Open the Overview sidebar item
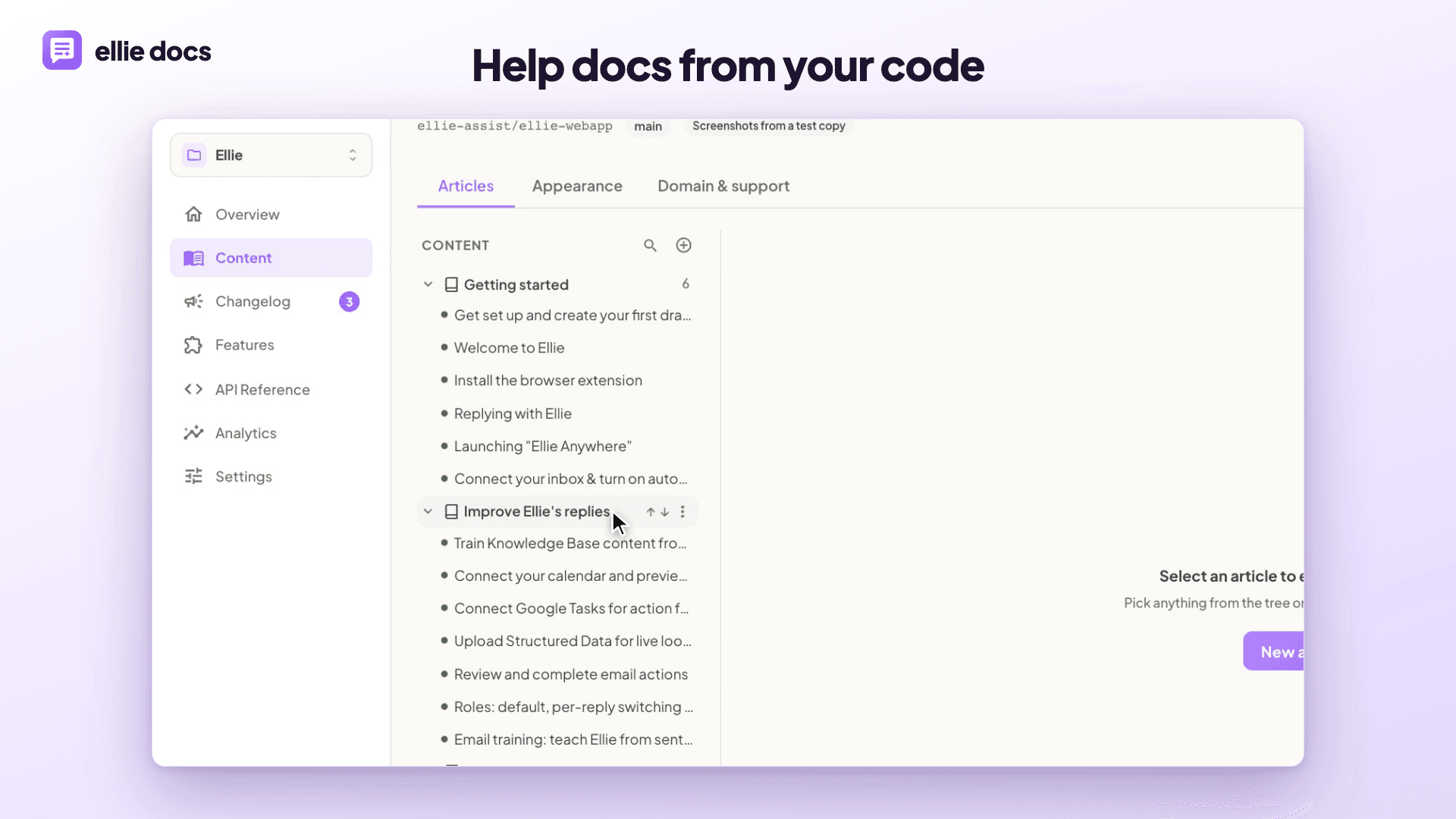The image size is (1456, 819). click(271, 215)
